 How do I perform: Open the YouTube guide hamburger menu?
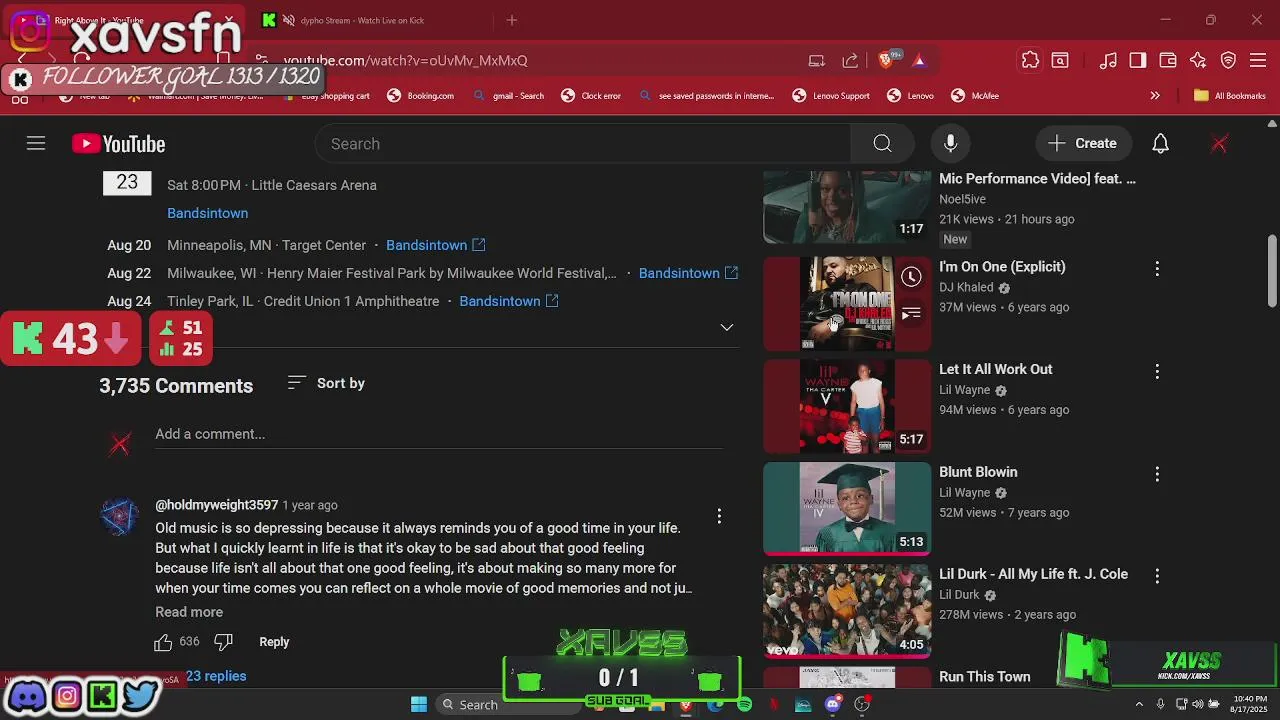36,144
